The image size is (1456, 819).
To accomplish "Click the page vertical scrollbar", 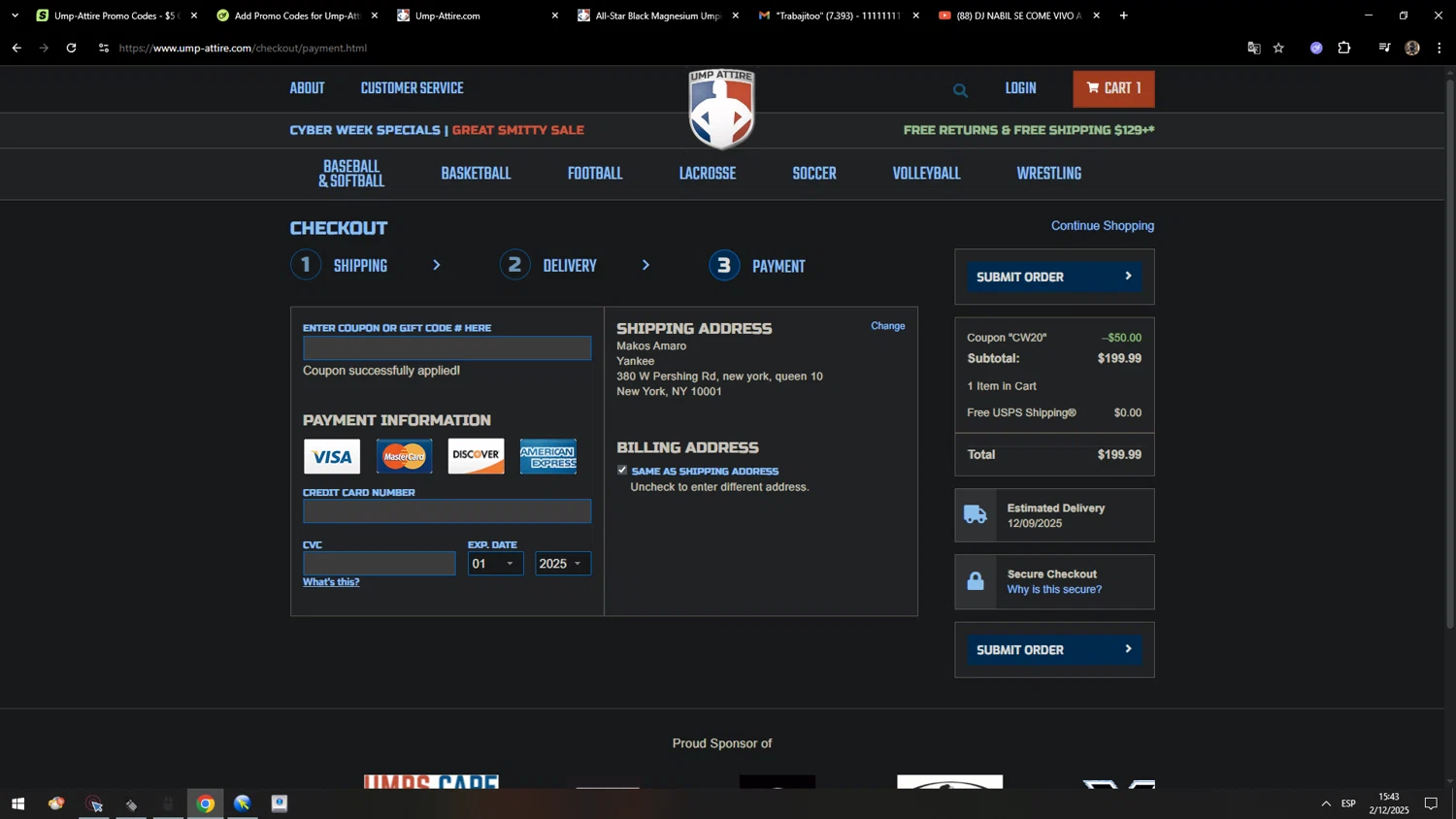I will coord(1450,354).
